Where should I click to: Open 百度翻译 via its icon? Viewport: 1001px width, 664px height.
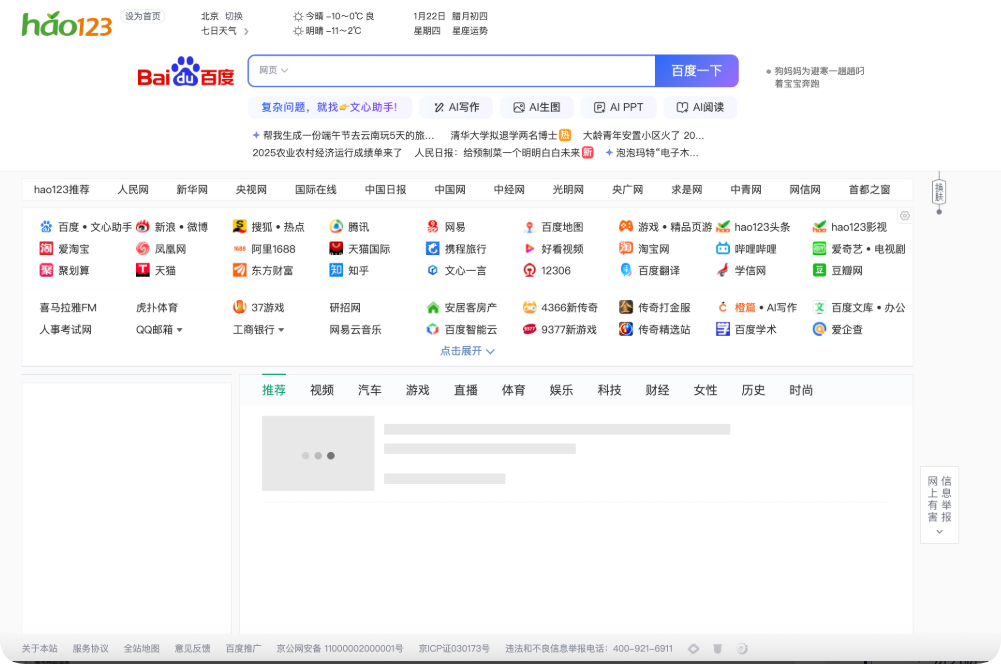pyautogui.click(x=625, y=271)
